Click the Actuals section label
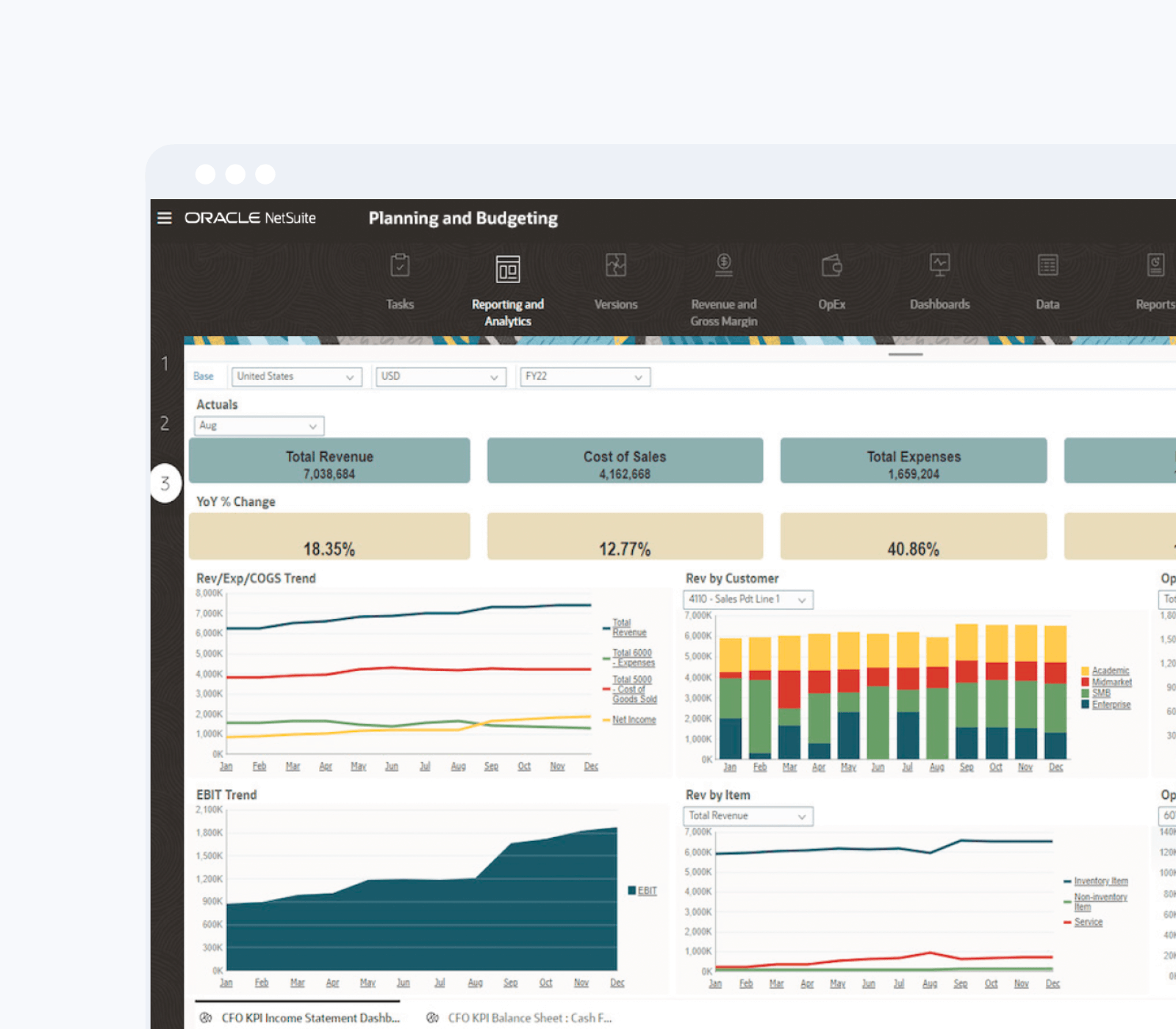 (x=217, y=405)
